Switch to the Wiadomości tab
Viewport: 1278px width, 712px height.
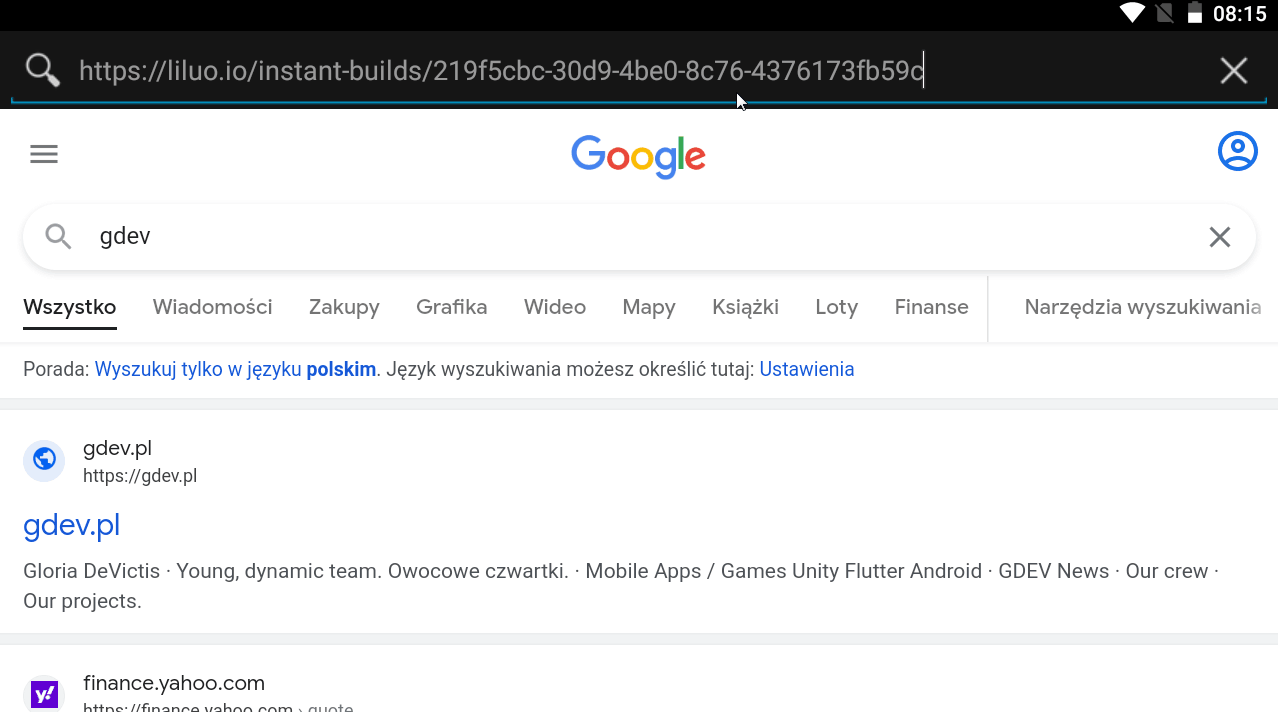click(212, 307)
